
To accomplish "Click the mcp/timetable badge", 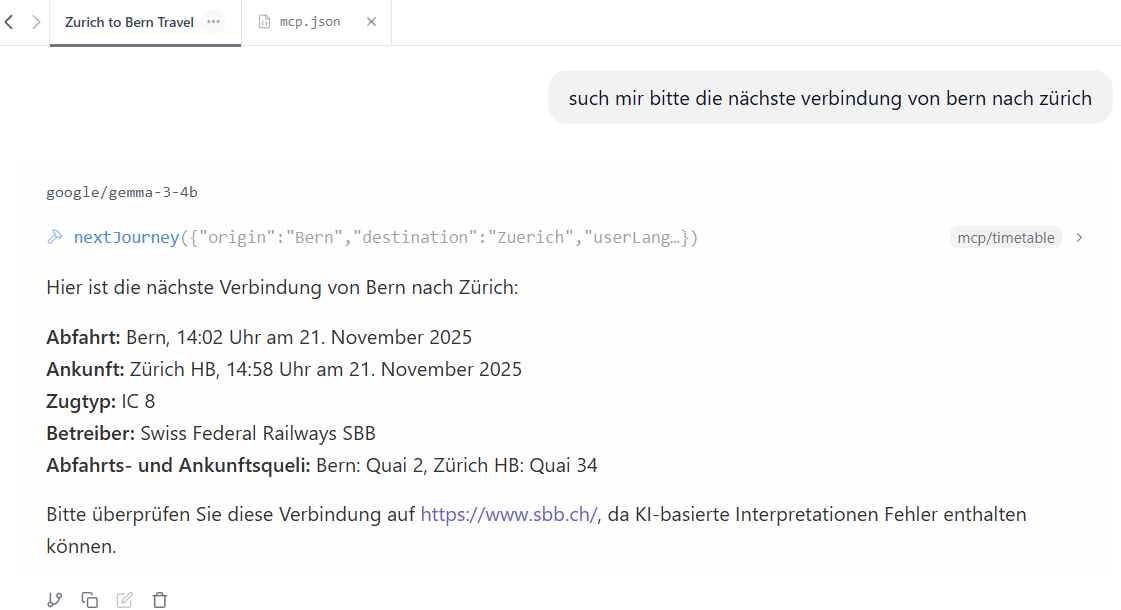I will coord(1005,237).
